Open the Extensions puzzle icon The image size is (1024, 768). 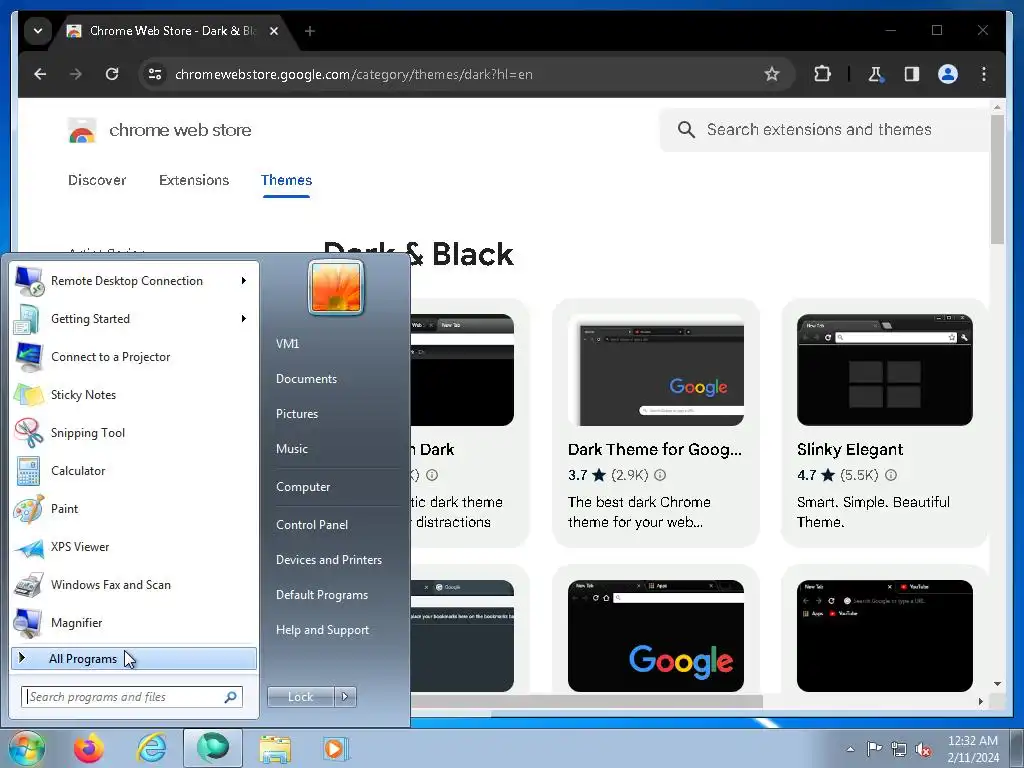[x=822, y=74]
